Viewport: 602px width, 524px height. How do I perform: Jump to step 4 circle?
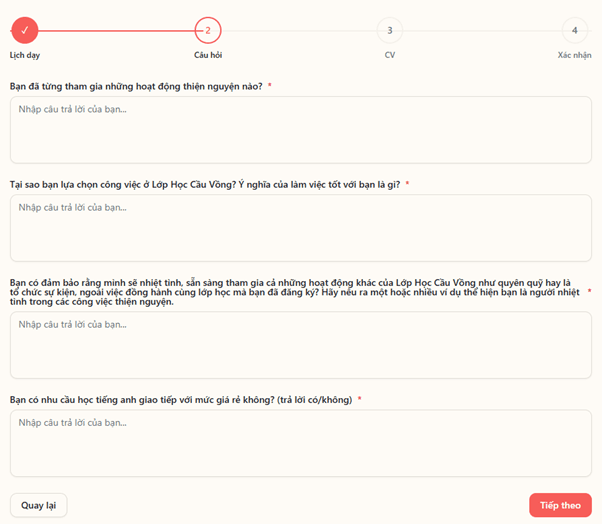[x=574, y=30]
